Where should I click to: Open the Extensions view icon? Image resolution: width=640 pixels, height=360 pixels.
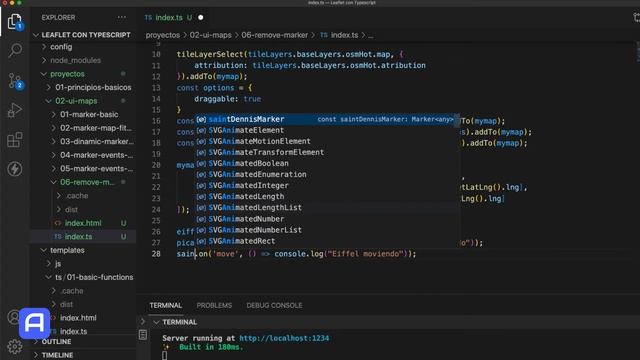point(15,140)
